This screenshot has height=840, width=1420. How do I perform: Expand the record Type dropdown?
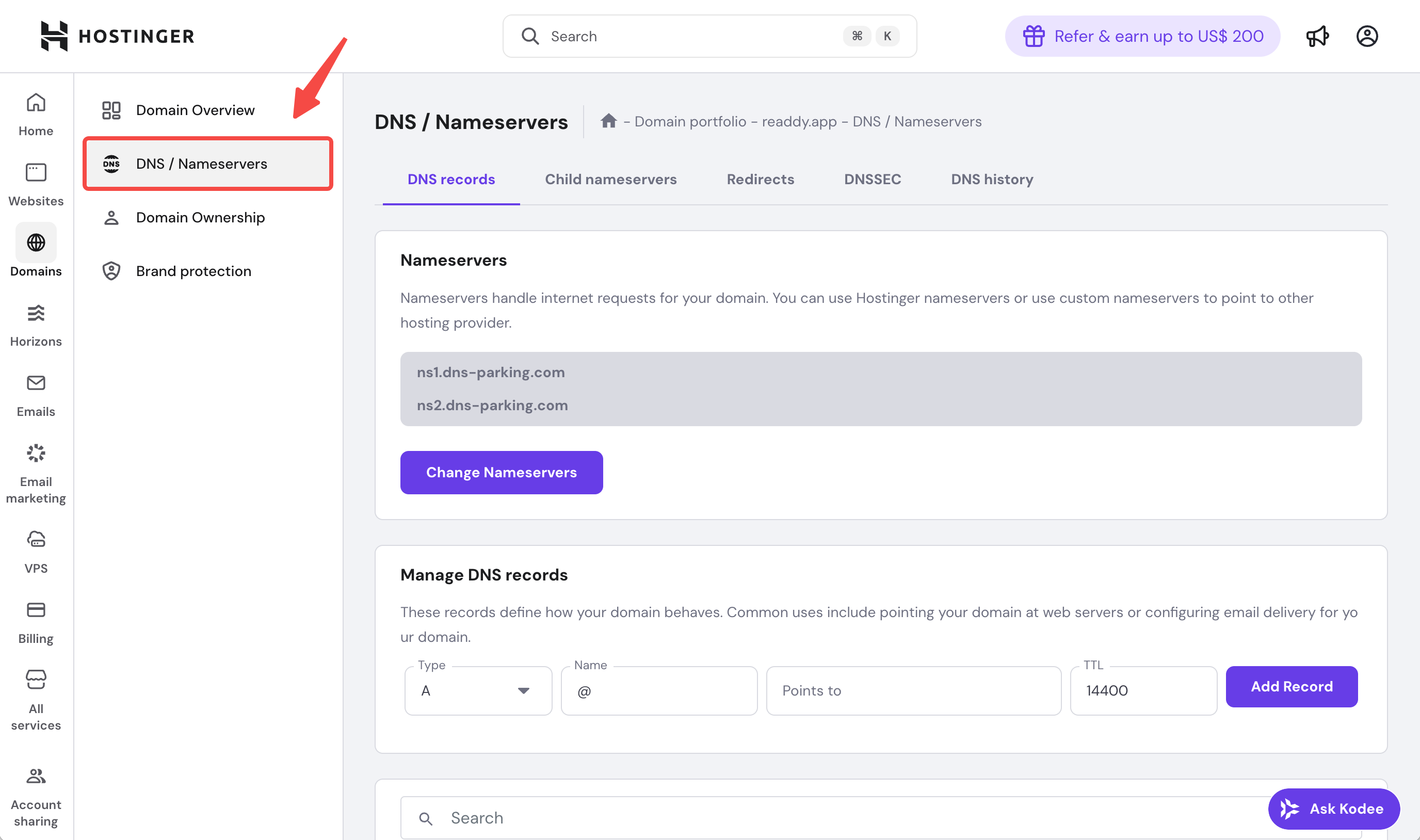pos(478,690)
